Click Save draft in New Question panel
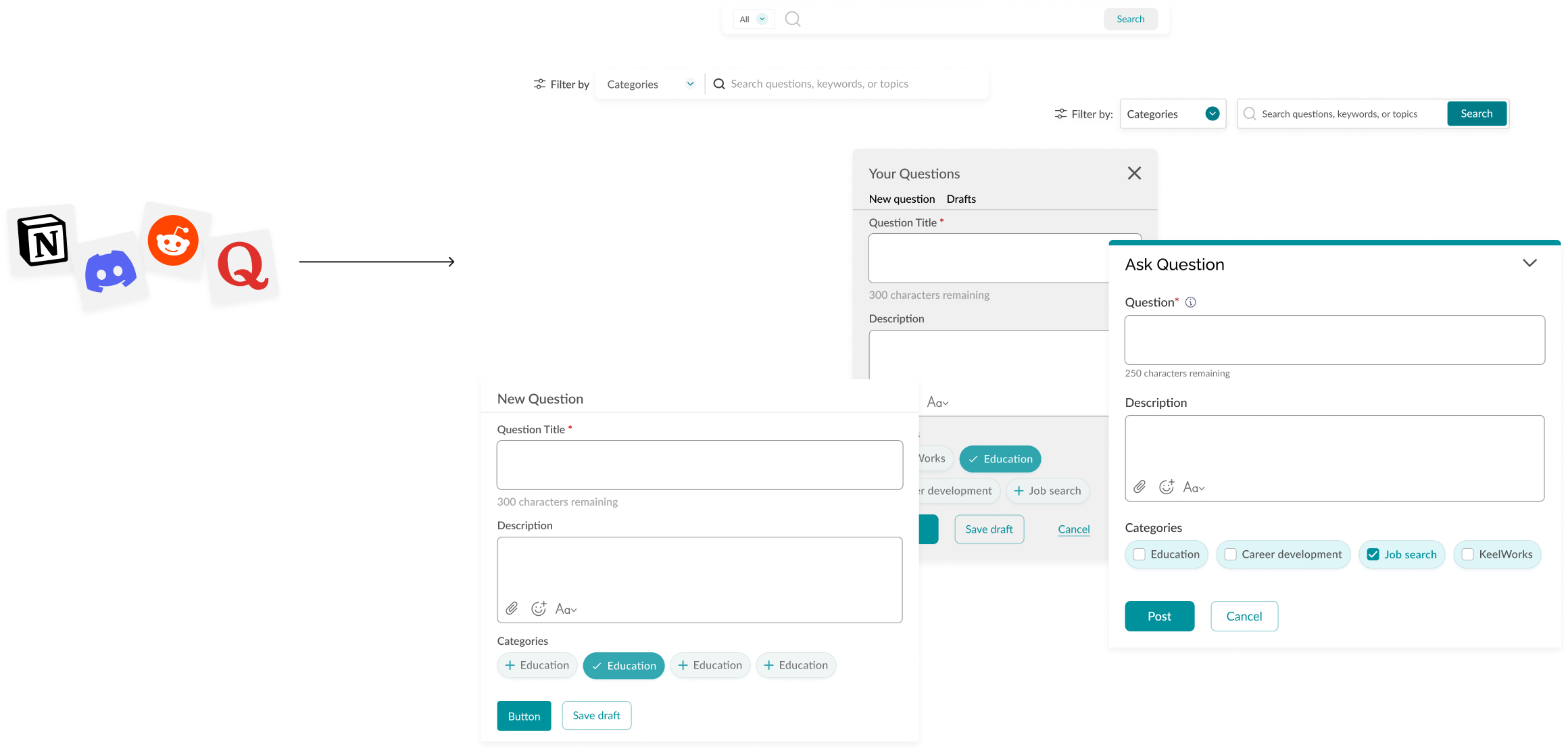 coord(597,716)
